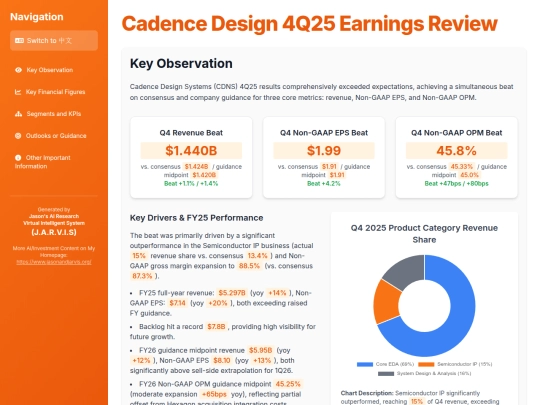This screenshot has height=405, width=540.
Task: Click the 87.3% consensus margin figure
Action: tap(142, 276)
